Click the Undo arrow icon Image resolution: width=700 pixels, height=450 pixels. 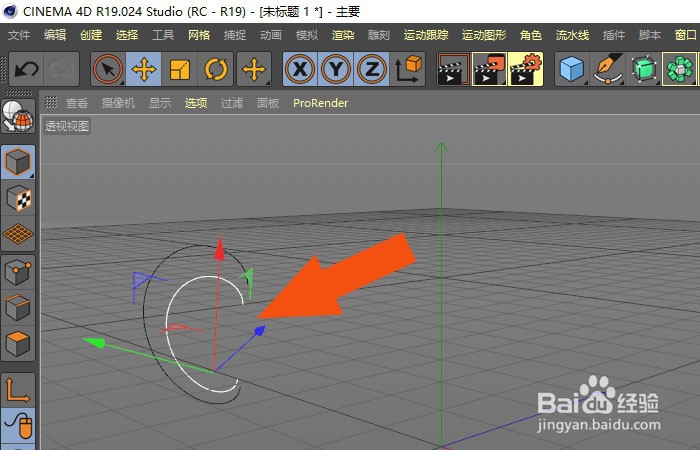(26, 69)
